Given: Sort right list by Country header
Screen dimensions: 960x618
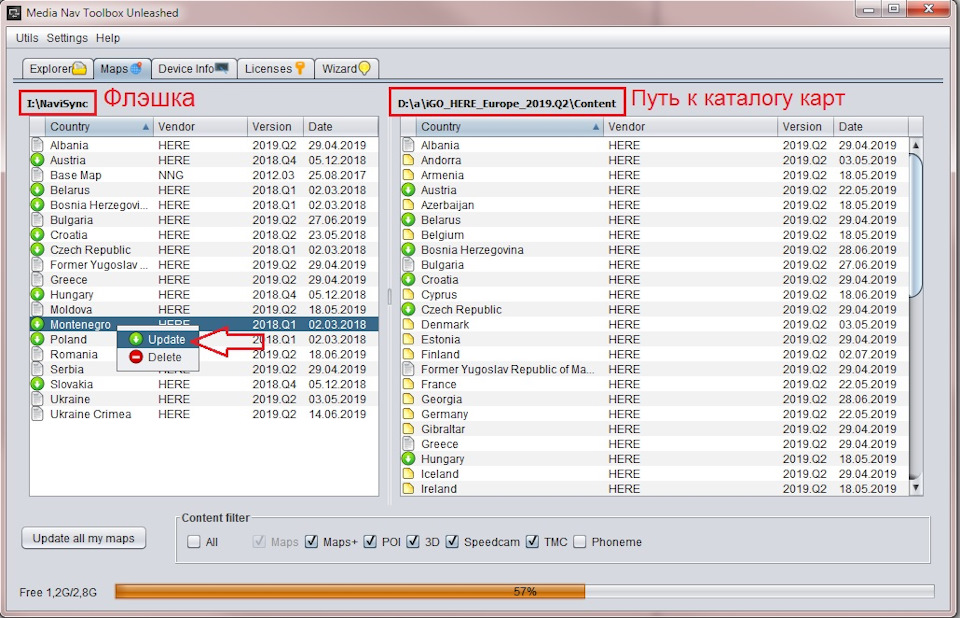Looking at the screenshot, I should tap(509, 127).
